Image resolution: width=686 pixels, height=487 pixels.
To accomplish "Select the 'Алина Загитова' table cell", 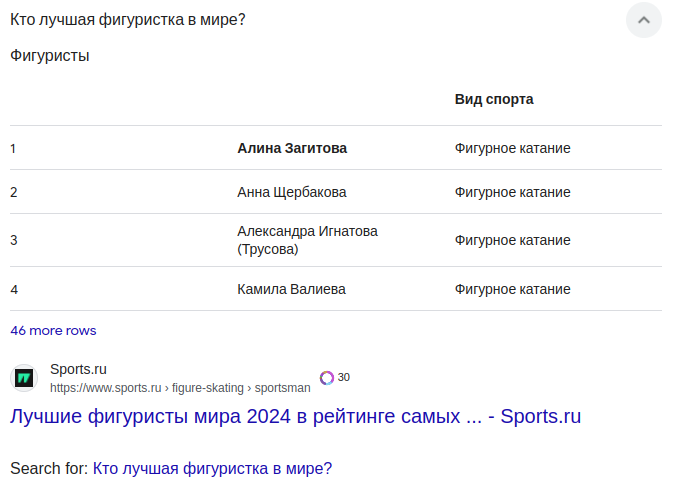I will [292, 148].
